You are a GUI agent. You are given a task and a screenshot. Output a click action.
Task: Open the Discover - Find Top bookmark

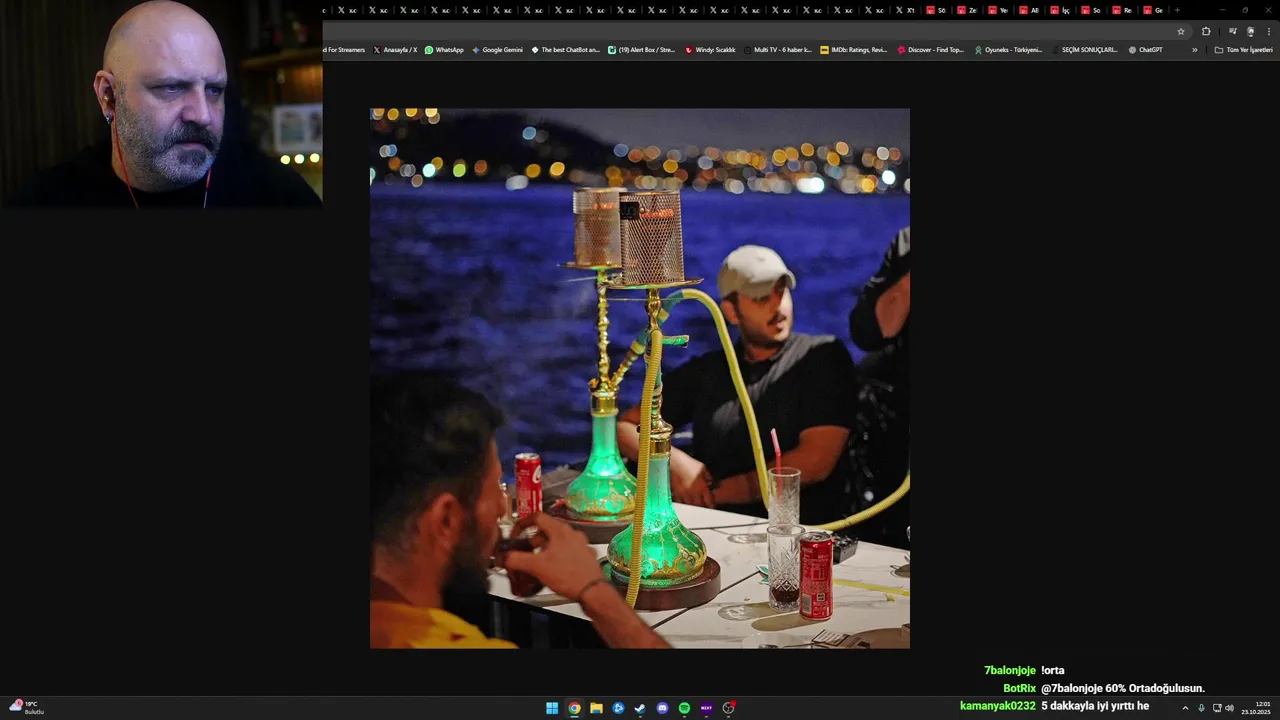930,49
